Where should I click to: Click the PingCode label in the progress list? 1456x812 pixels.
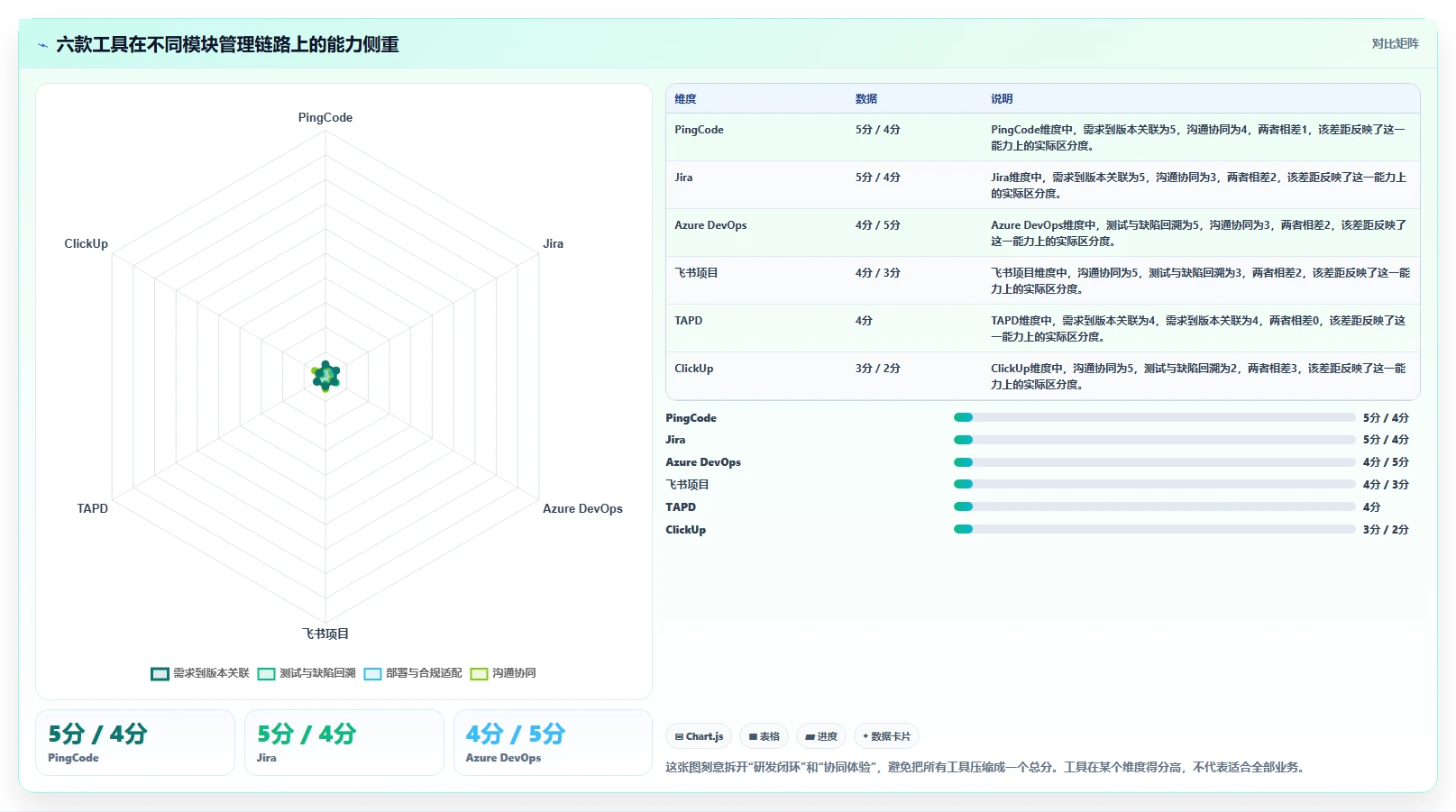pyautogui.click(x=691, y=418)
